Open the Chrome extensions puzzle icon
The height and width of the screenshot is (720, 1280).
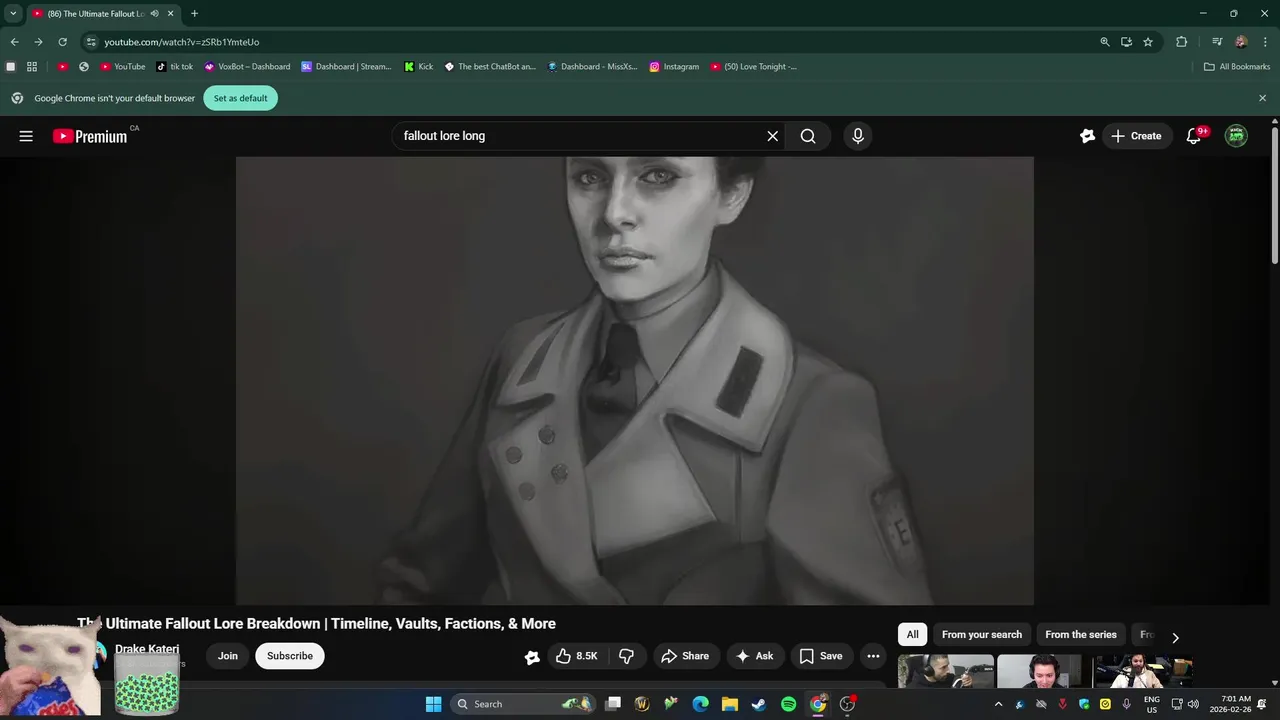pos(1182,42)
